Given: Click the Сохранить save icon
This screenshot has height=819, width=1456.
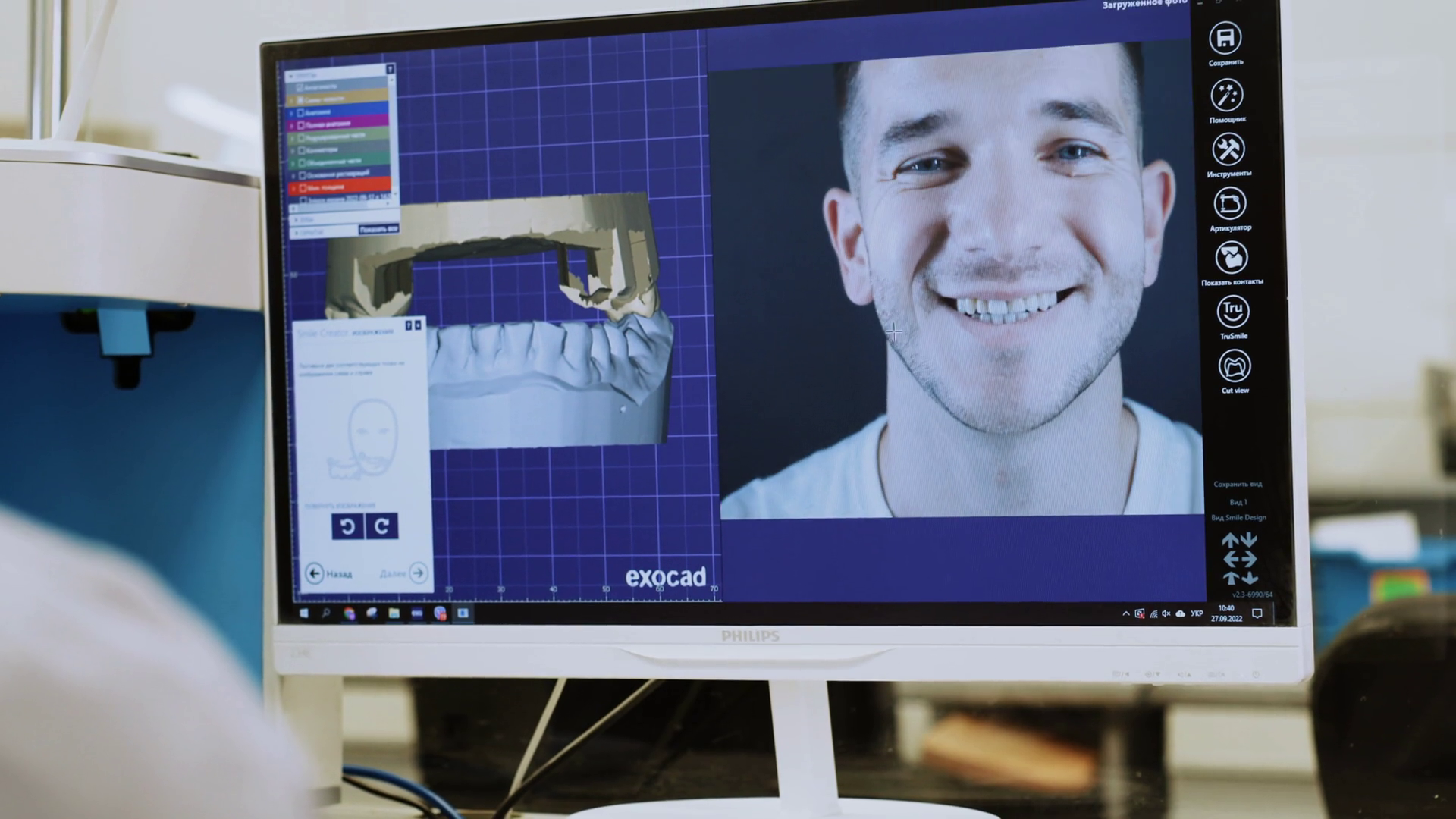Looking at the screenshot, I should click(1225, 38).
